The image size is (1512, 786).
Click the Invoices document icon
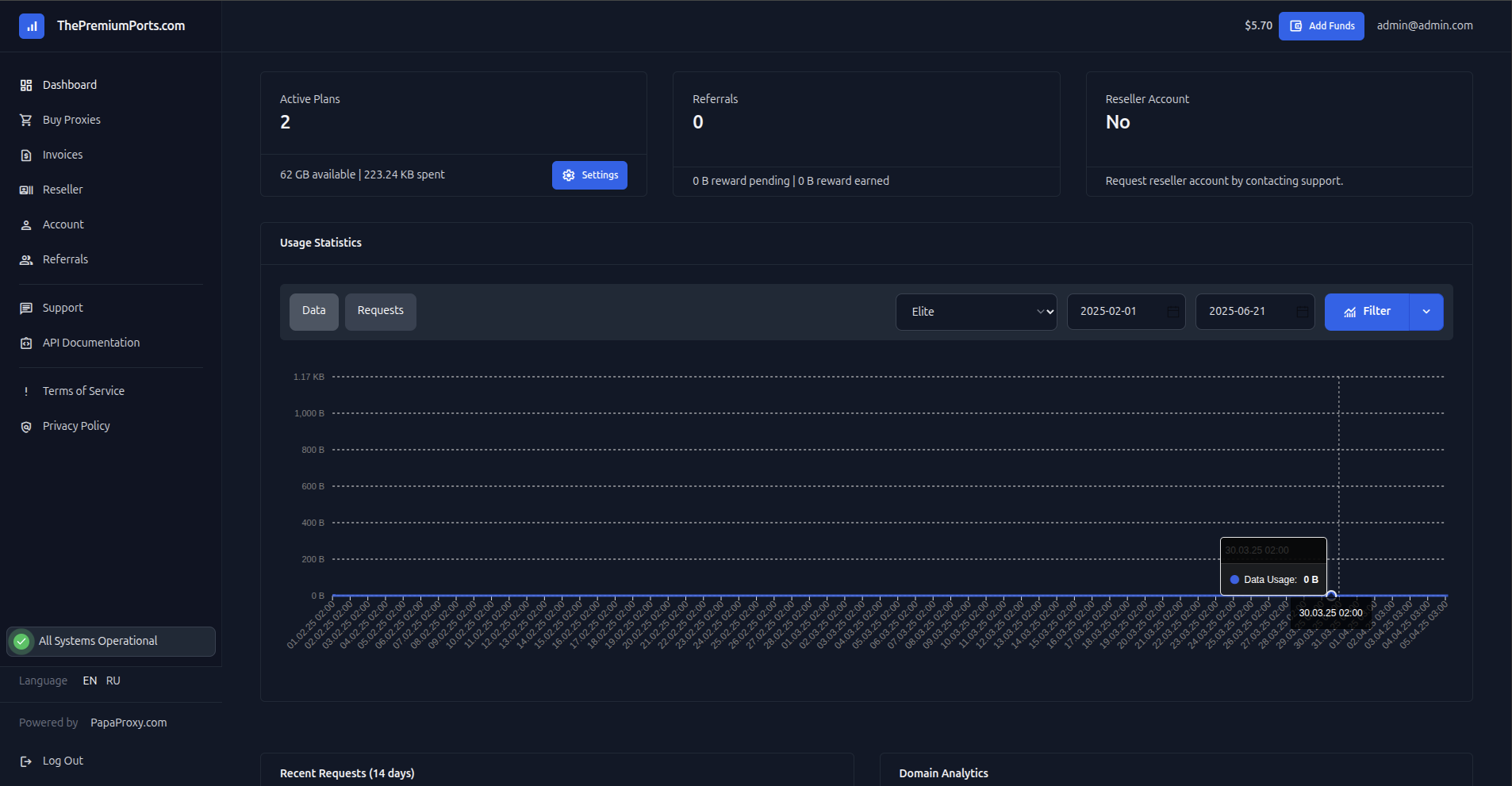pos(26,155)
